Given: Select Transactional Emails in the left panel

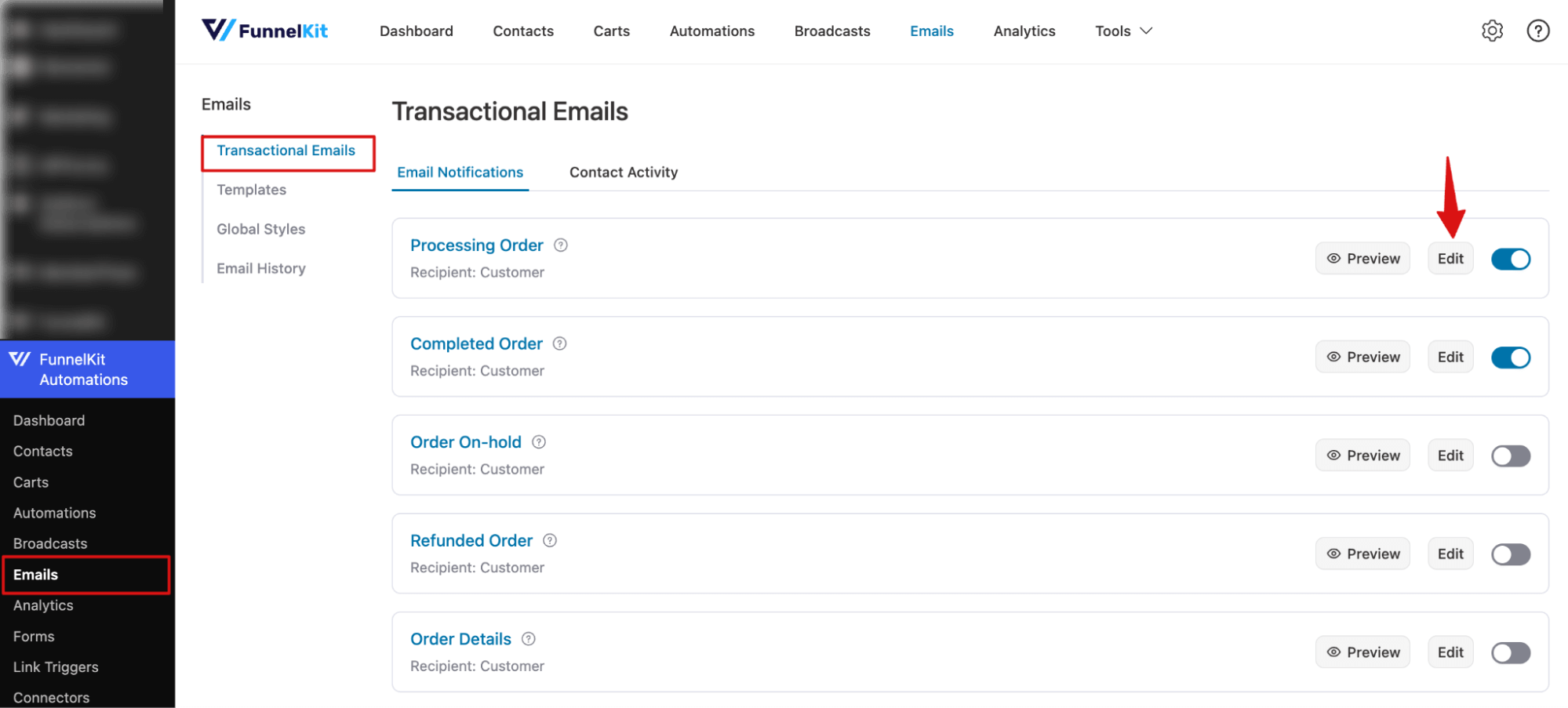Looking at the screenshot, I should [287, 150].
